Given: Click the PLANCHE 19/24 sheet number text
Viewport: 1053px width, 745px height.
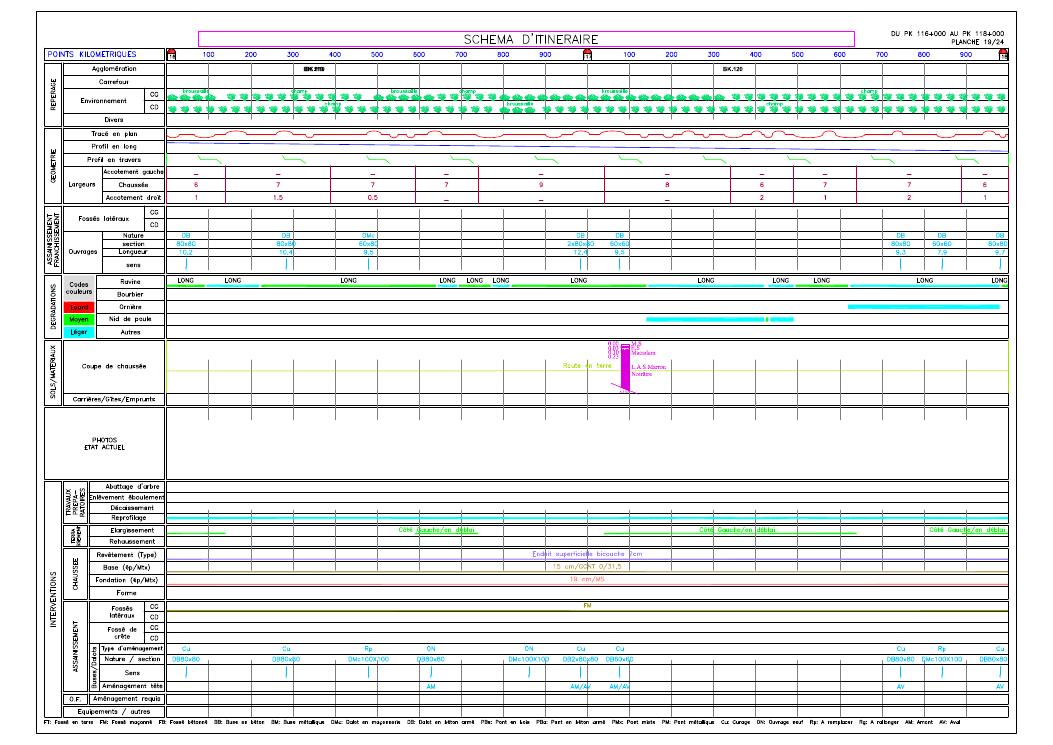Looking at the screenshot, I should click(977, 43).
